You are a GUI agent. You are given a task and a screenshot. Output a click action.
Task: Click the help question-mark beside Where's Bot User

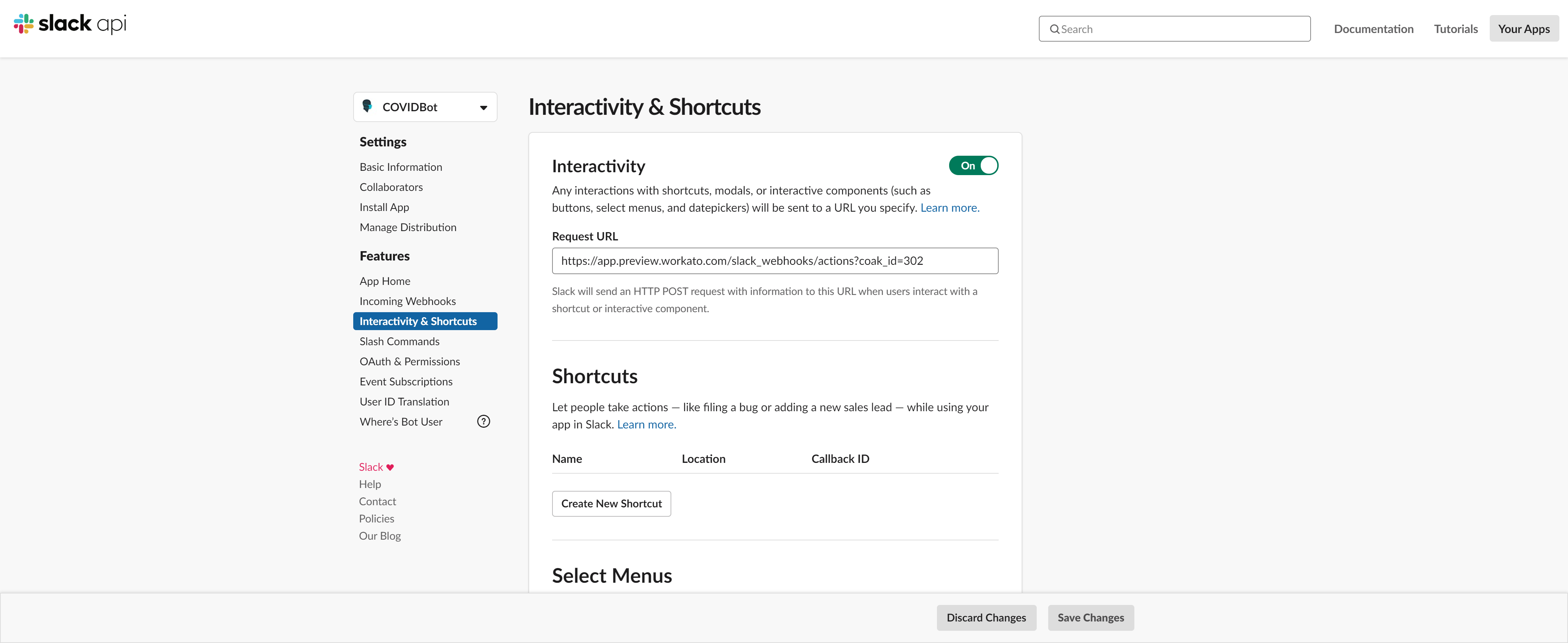pyautogui.click(x=483, y=421)
